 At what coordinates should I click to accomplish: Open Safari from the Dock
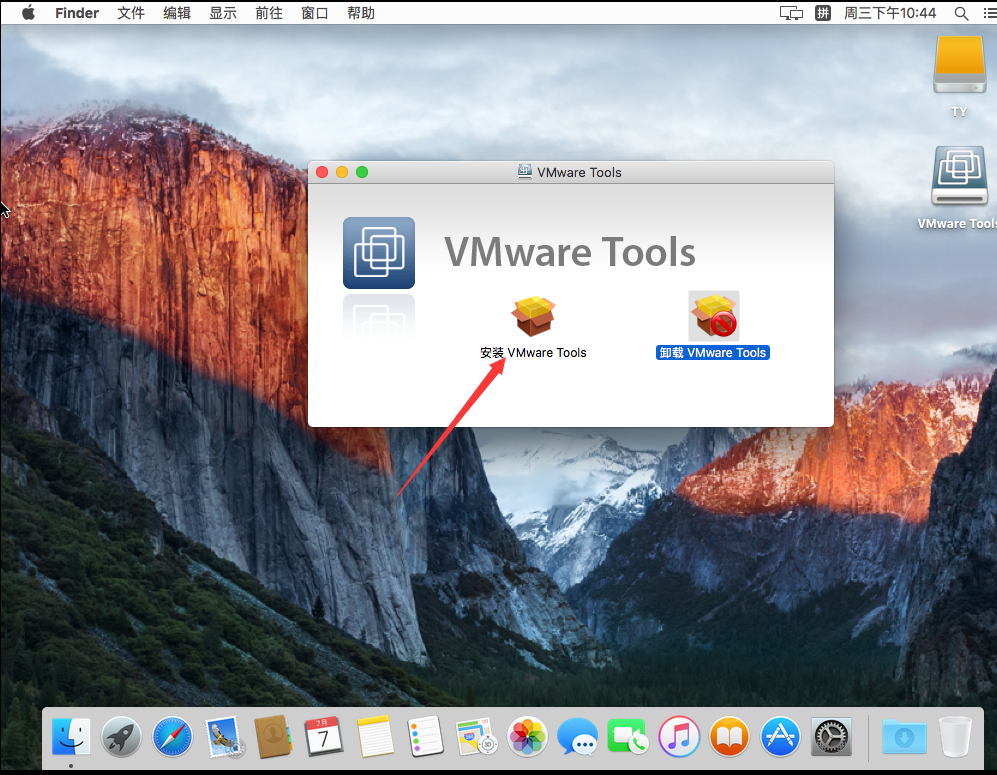172,737
